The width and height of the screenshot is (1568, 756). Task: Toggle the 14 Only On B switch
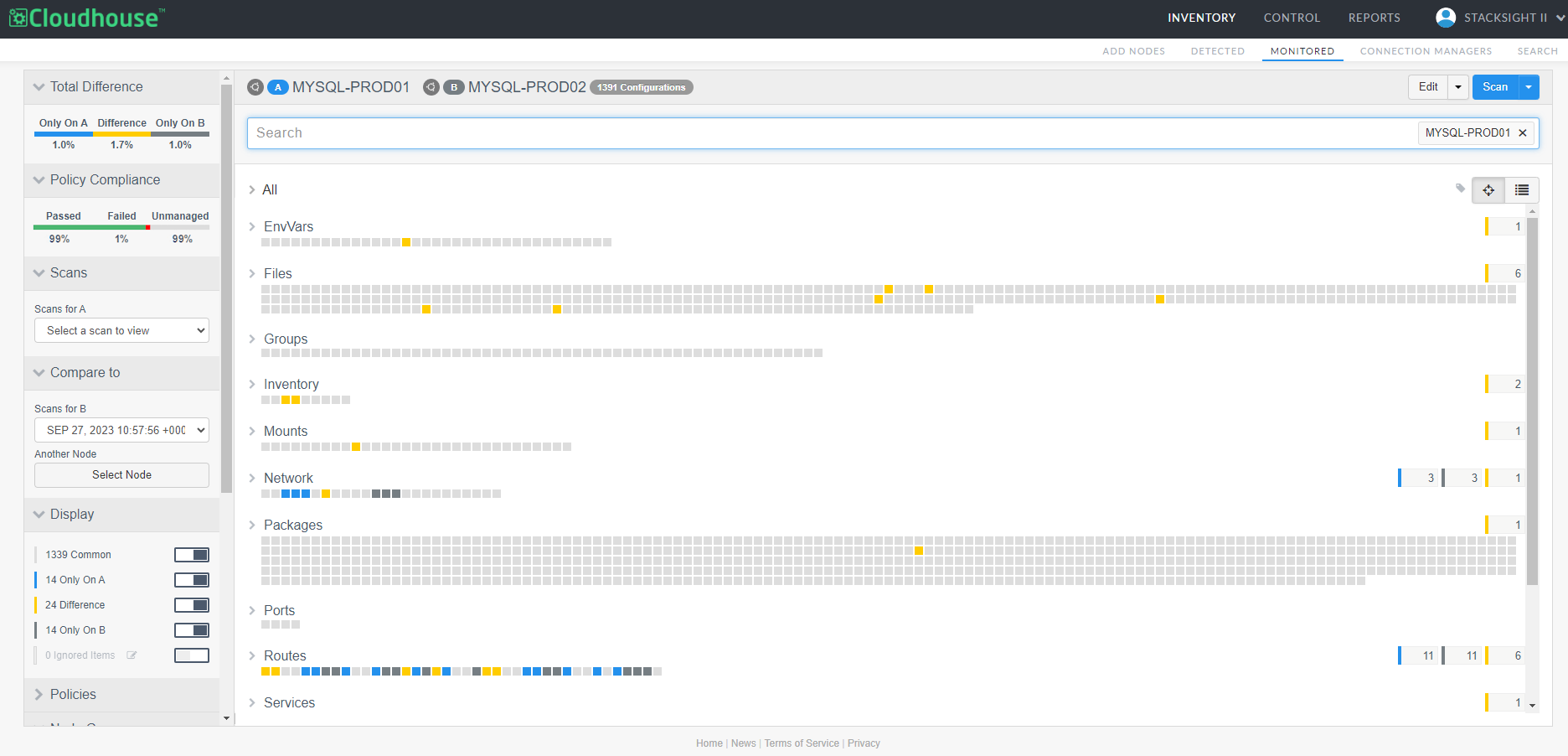[x=192, y=630]
